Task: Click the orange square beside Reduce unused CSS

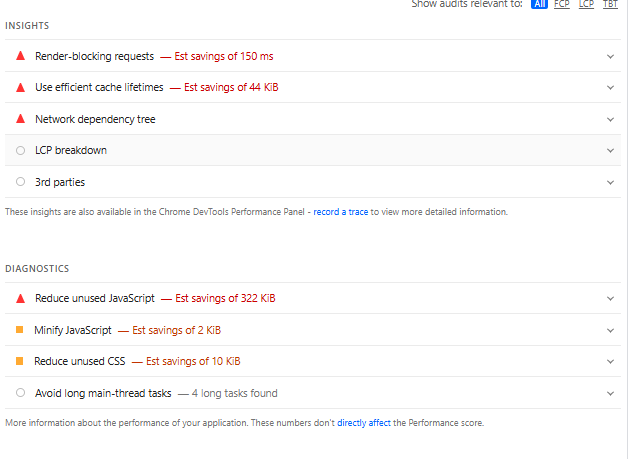Action: [x=20, y=361]
